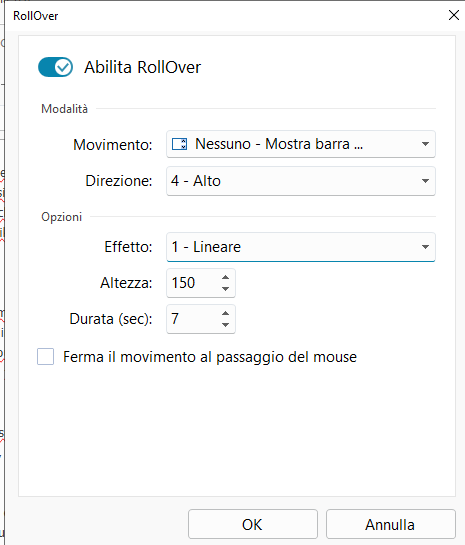Click the scrollbar icon in Movimento combo box
Screen dimensions: 465x545
180,144
